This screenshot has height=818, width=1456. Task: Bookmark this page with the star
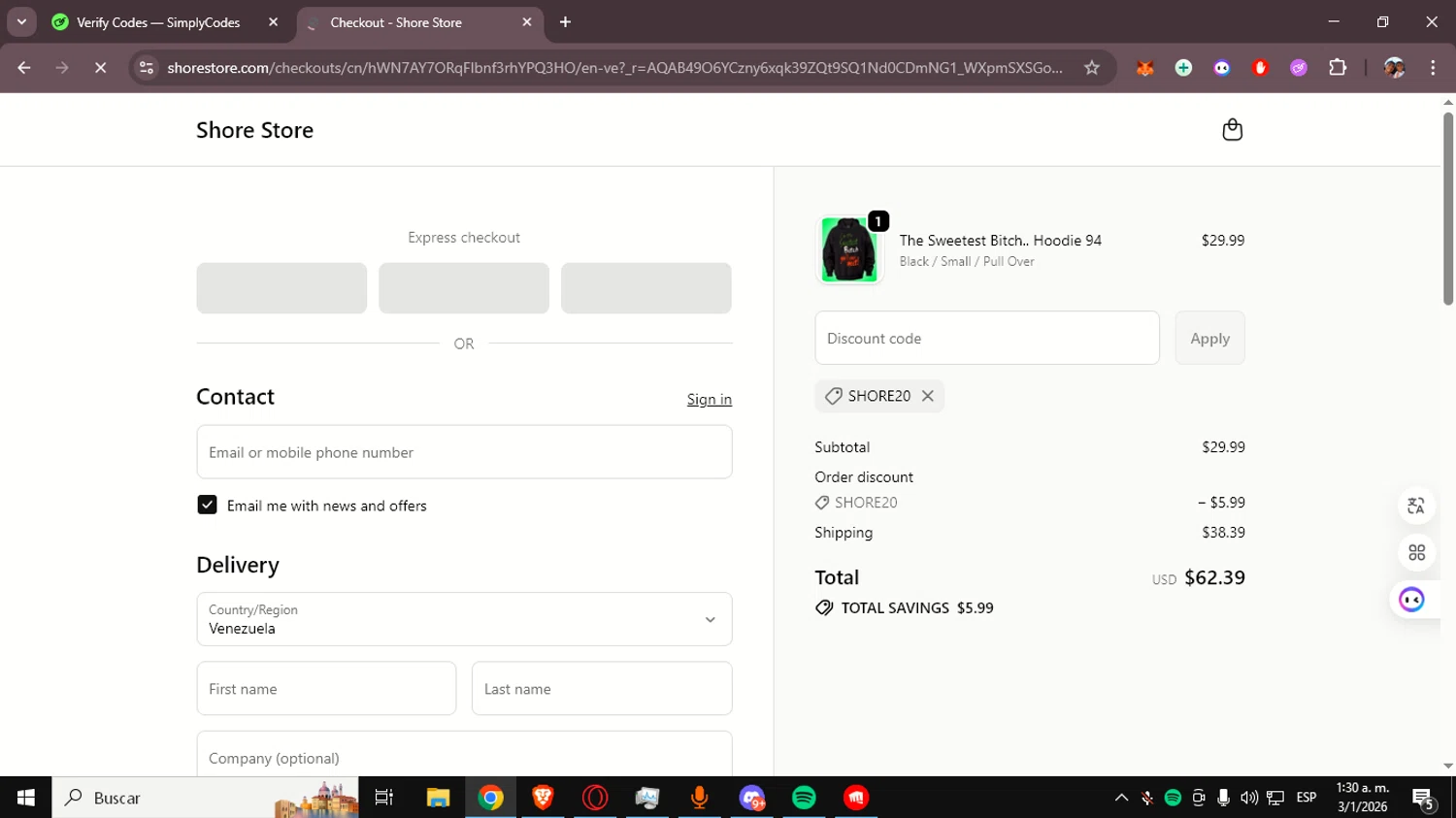pyautogui.click(x=1092, y=68)
